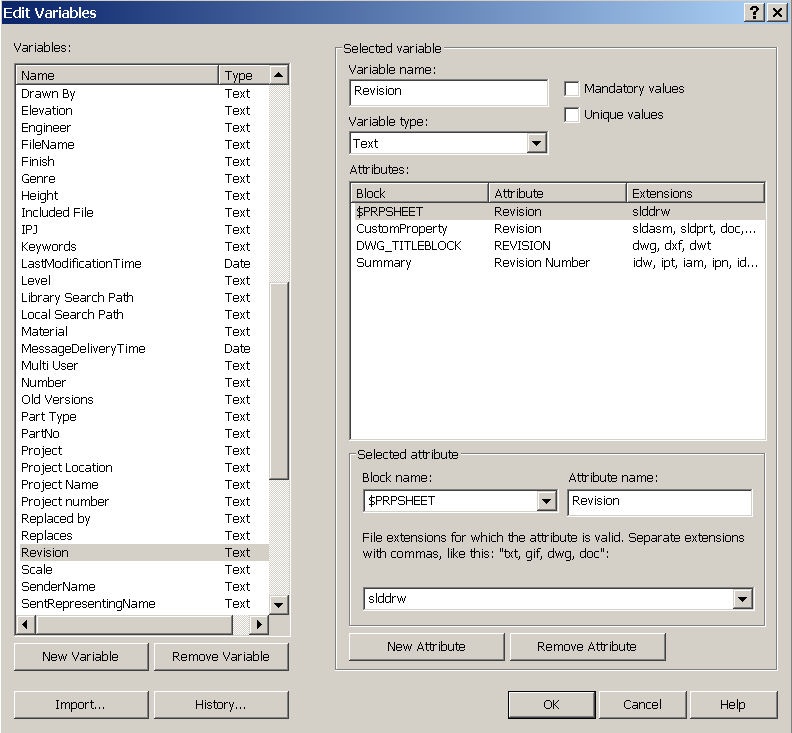Select the $PRPSHEET attribute row
Image resolution: width=792 pixels, height=733 pixels.
558,212
